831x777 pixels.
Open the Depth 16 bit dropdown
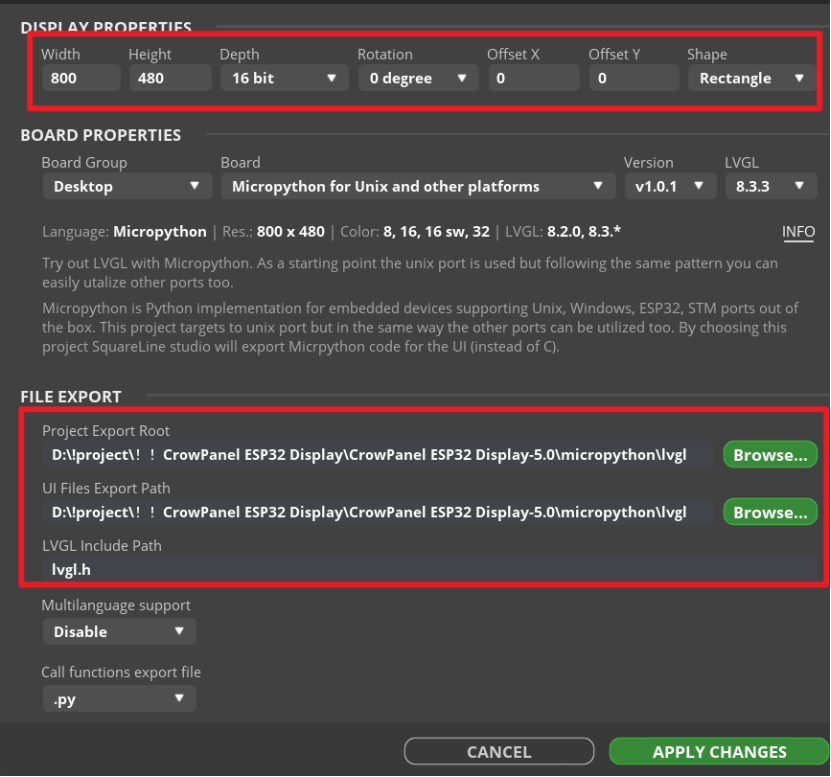point(284,78)
